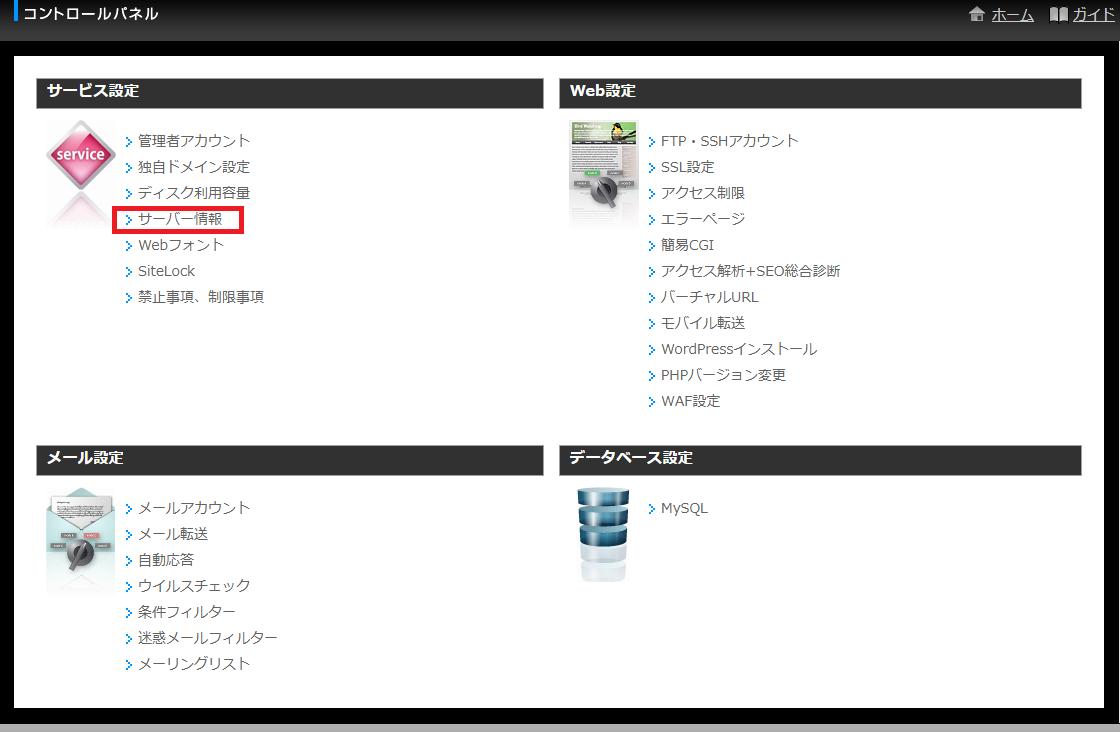Open WAF設定 page
The width and height of the screenshot is (1120, 732).
point(690,401)
